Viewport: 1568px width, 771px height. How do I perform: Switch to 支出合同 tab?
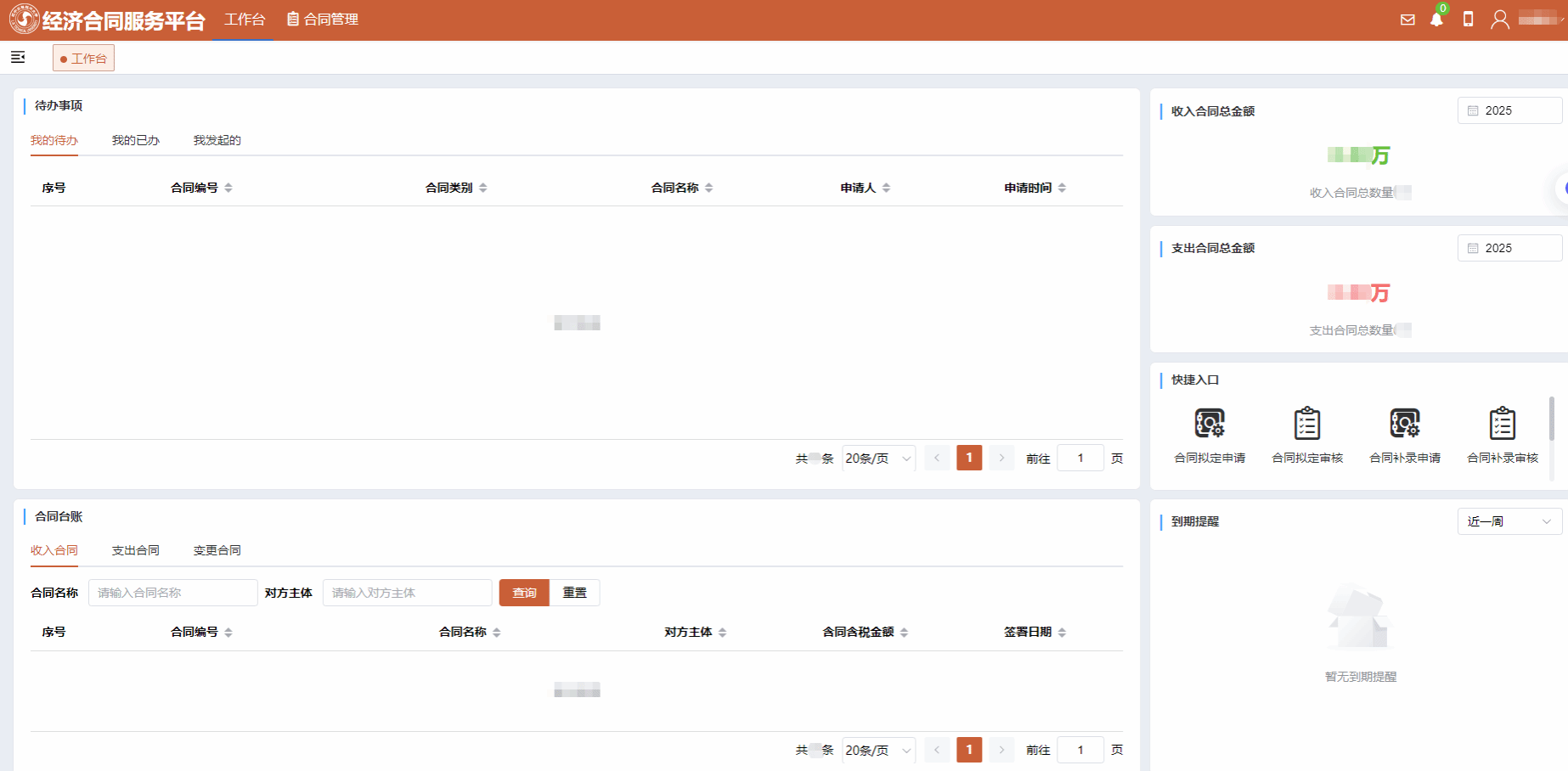click(x=135, y=550)
